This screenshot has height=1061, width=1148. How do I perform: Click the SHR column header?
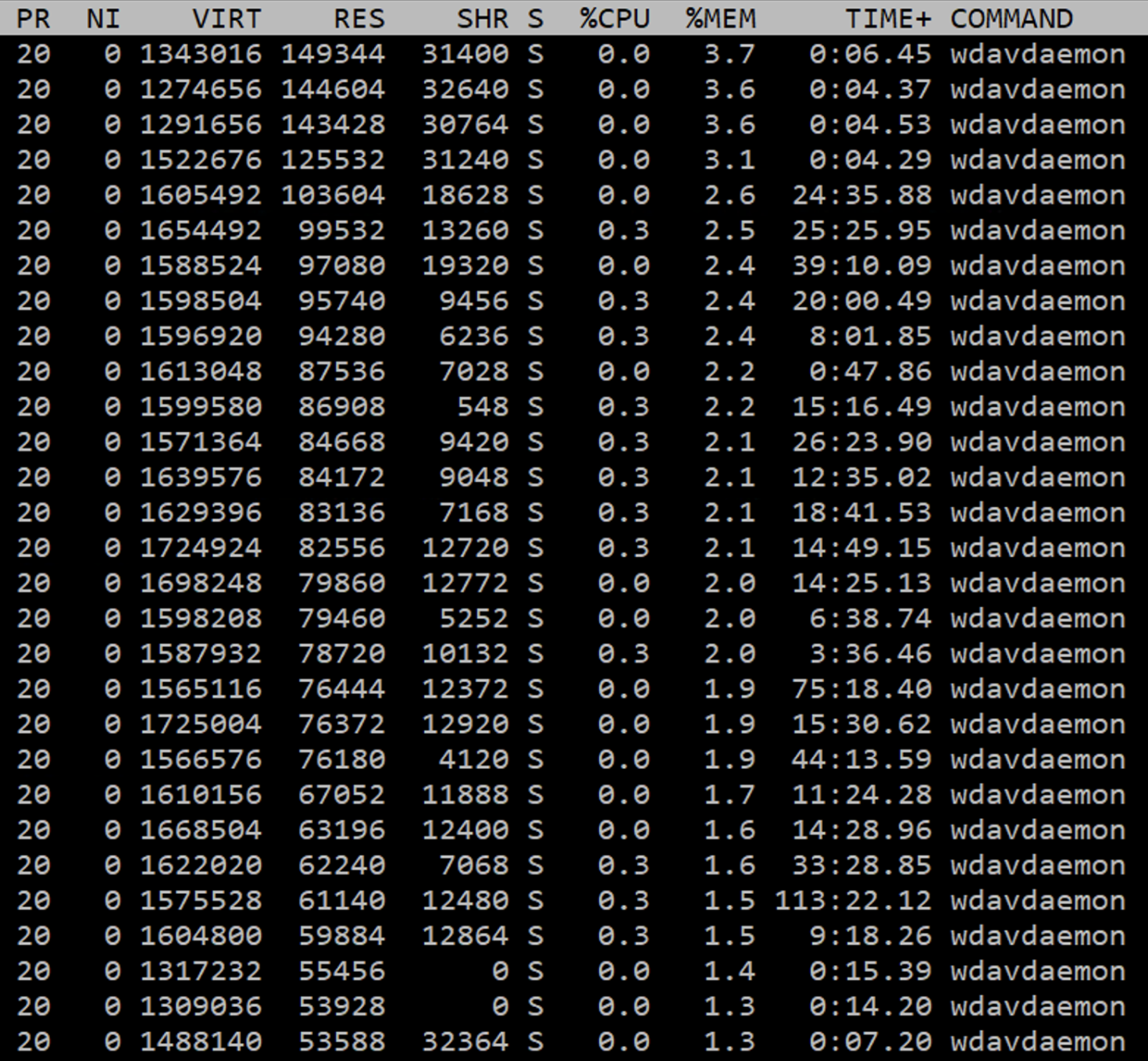tap(482, 18)
